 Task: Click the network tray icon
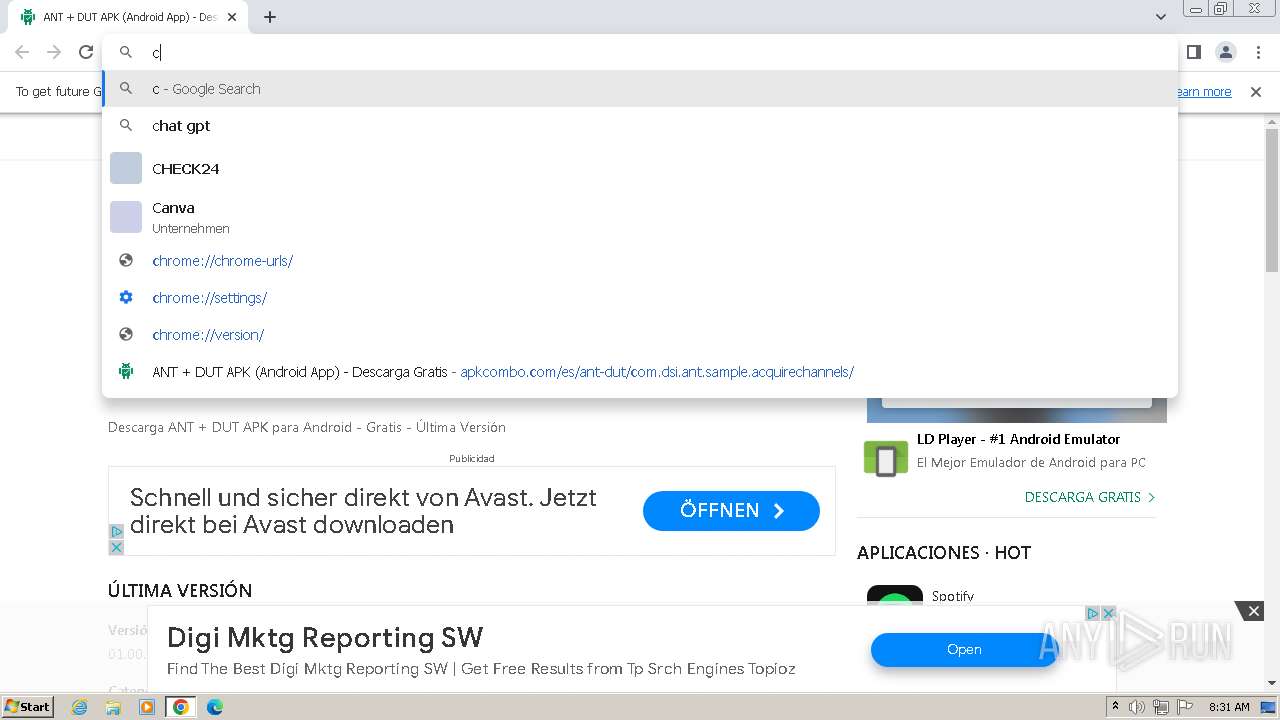point(1161,707)
